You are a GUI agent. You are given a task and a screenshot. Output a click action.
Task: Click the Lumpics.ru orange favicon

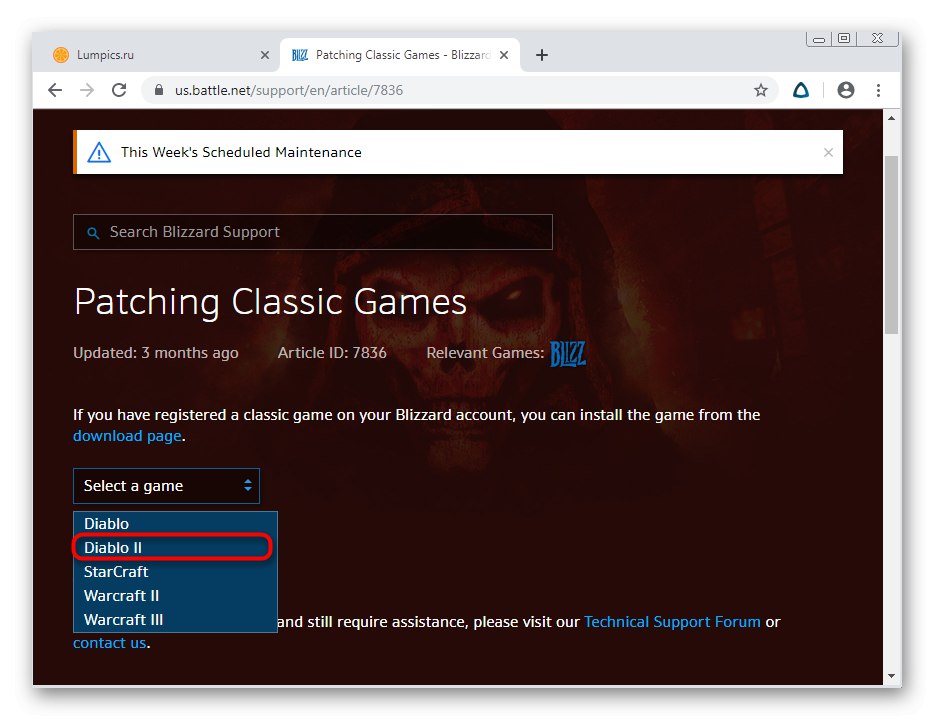tap(61, 55)
